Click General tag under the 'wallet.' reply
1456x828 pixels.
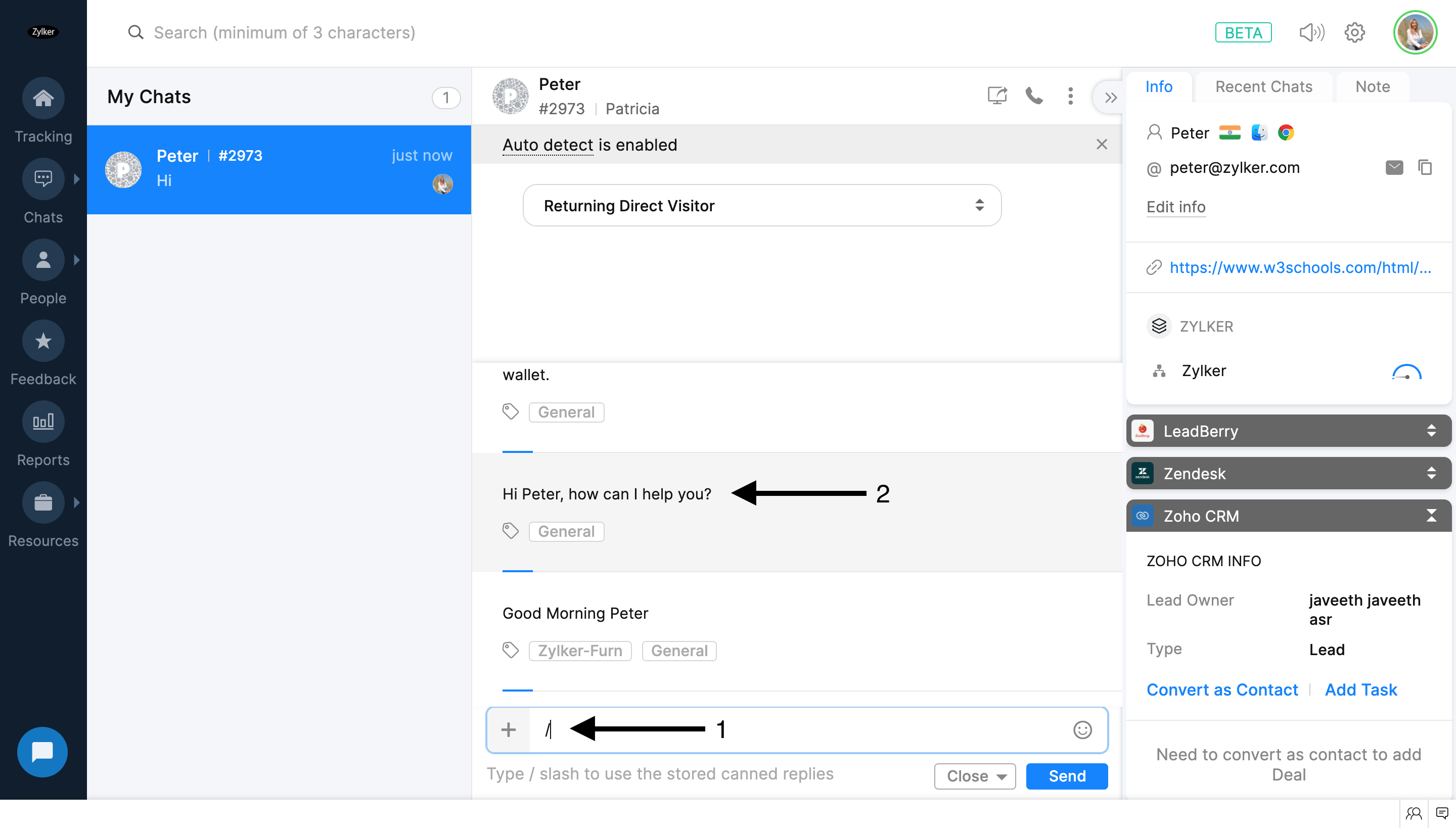tap(566, 411)
